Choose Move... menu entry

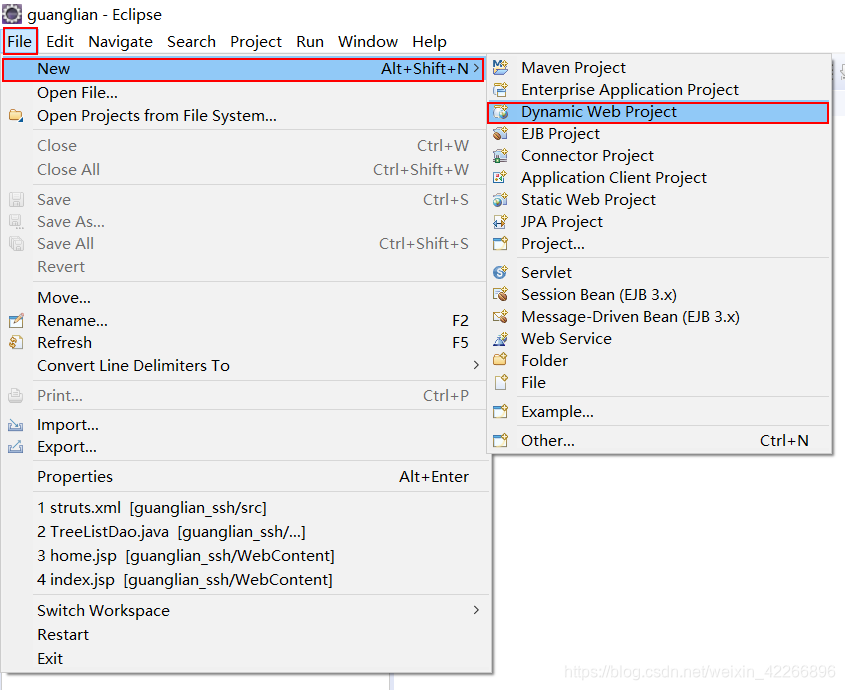pos(246,298)
